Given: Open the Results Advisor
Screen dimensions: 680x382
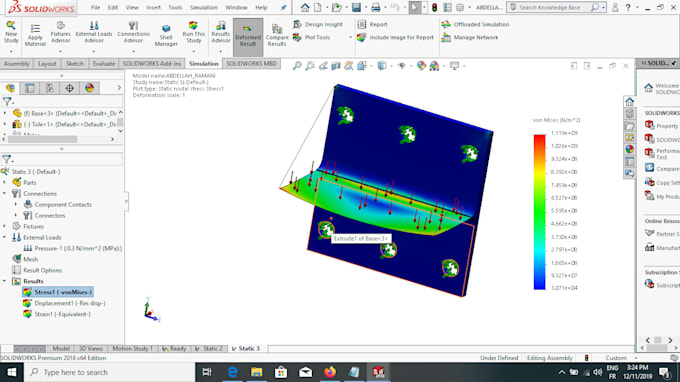Looking at the screenshot, I should coord(221,32).
